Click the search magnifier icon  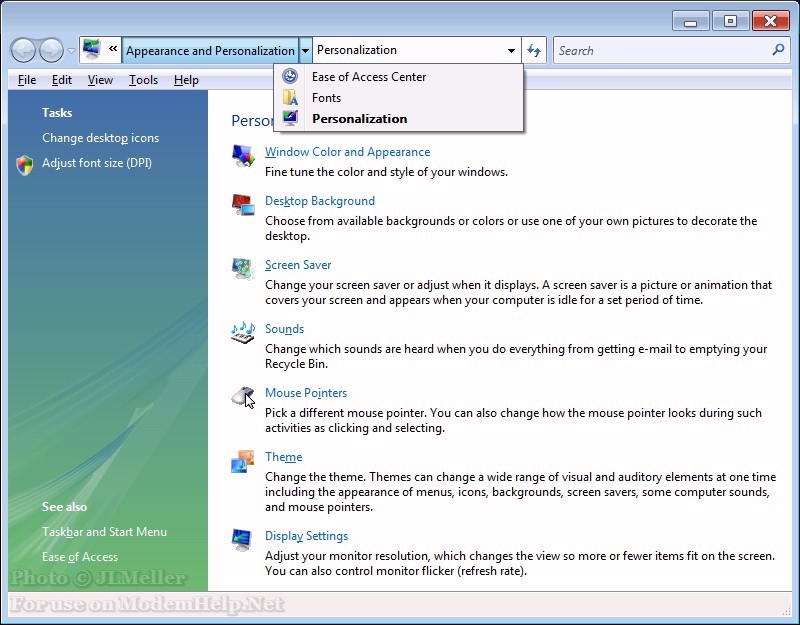click(778, 49)
